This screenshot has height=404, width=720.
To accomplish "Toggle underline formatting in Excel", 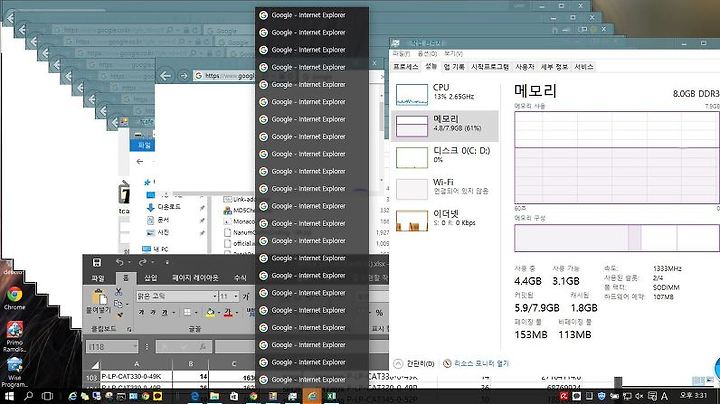I will point(163,313).
